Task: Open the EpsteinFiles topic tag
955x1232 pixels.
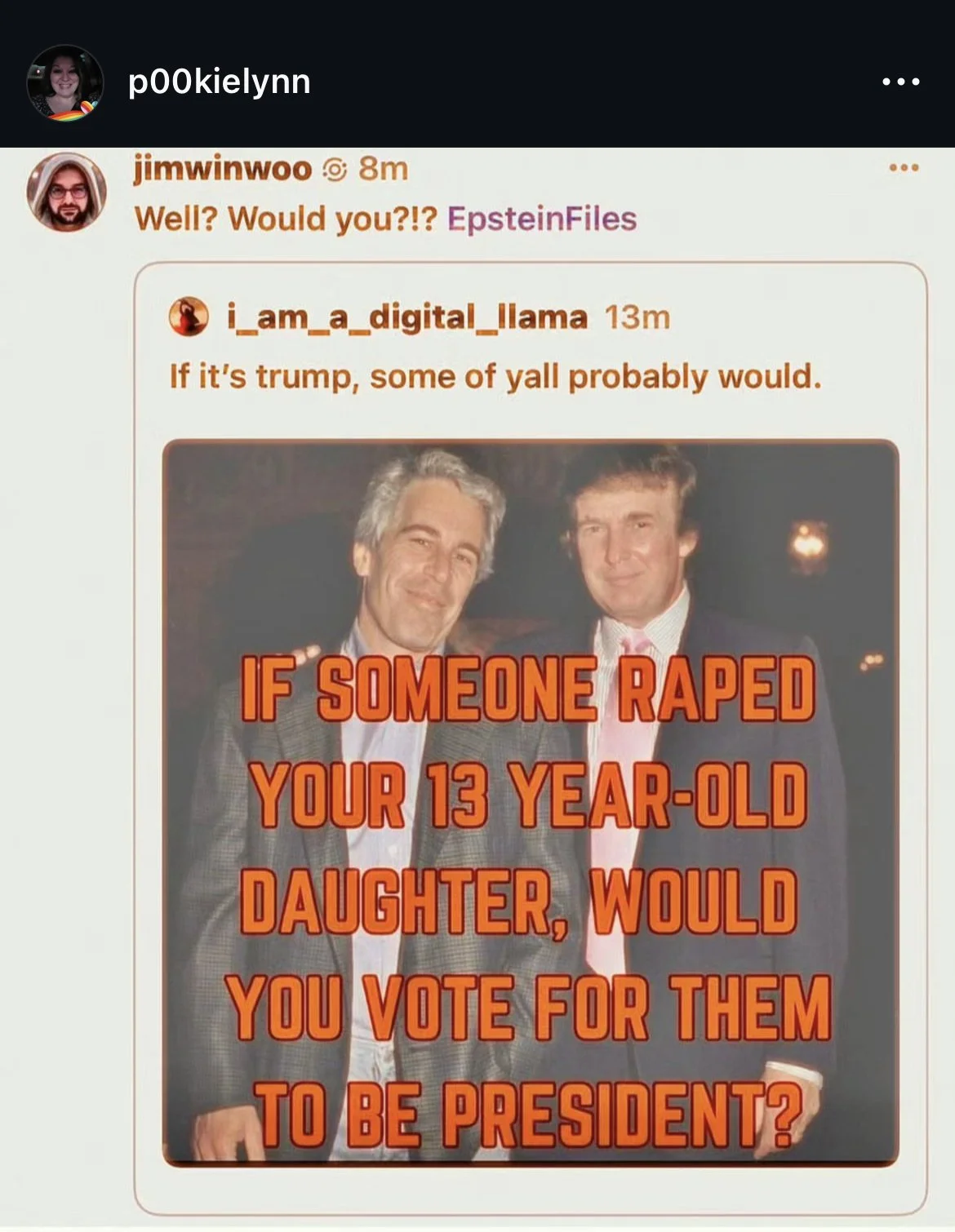Action: click(542, 219)
